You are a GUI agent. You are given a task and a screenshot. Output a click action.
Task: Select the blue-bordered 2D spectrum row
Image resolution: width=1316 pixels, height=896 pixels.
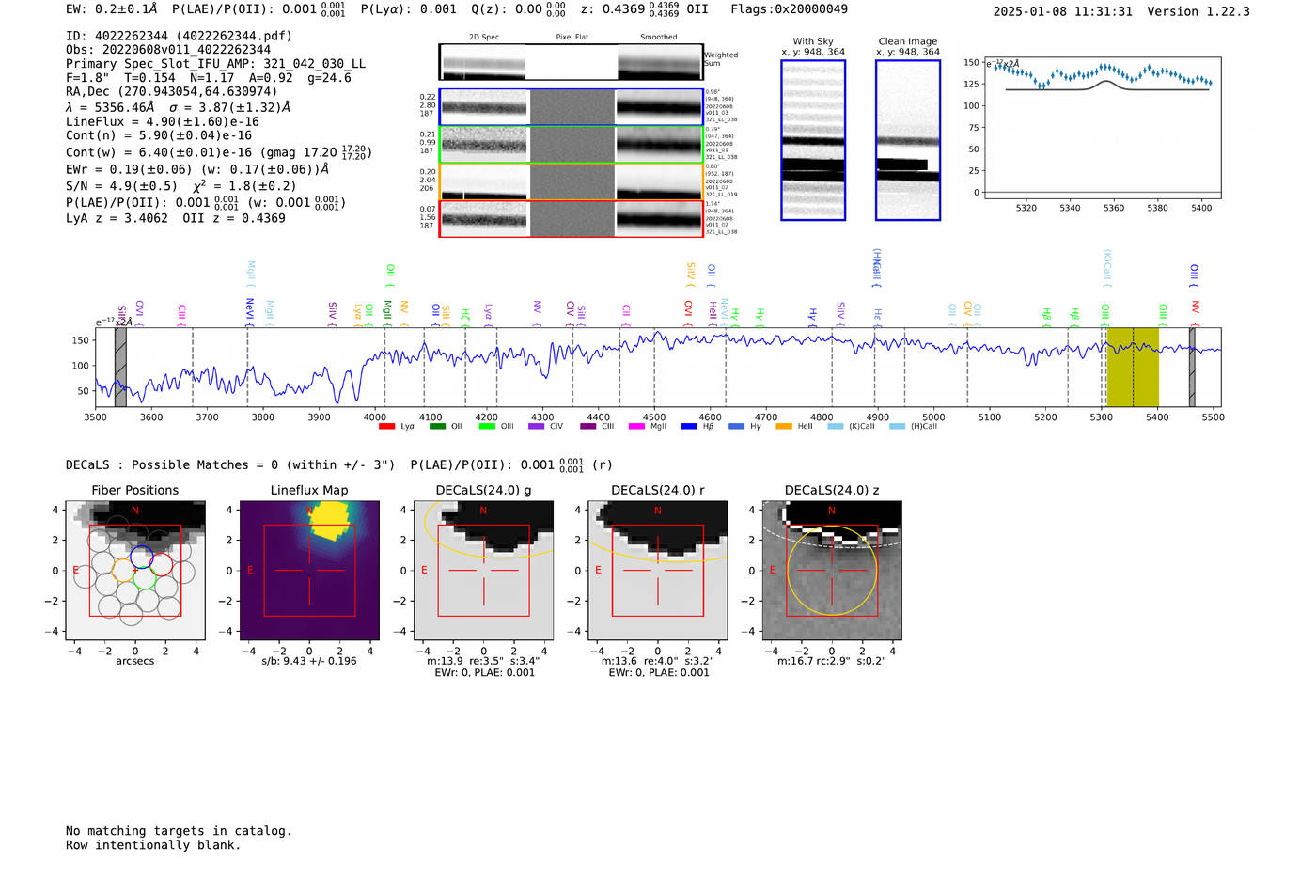click(x=572, y=107)
